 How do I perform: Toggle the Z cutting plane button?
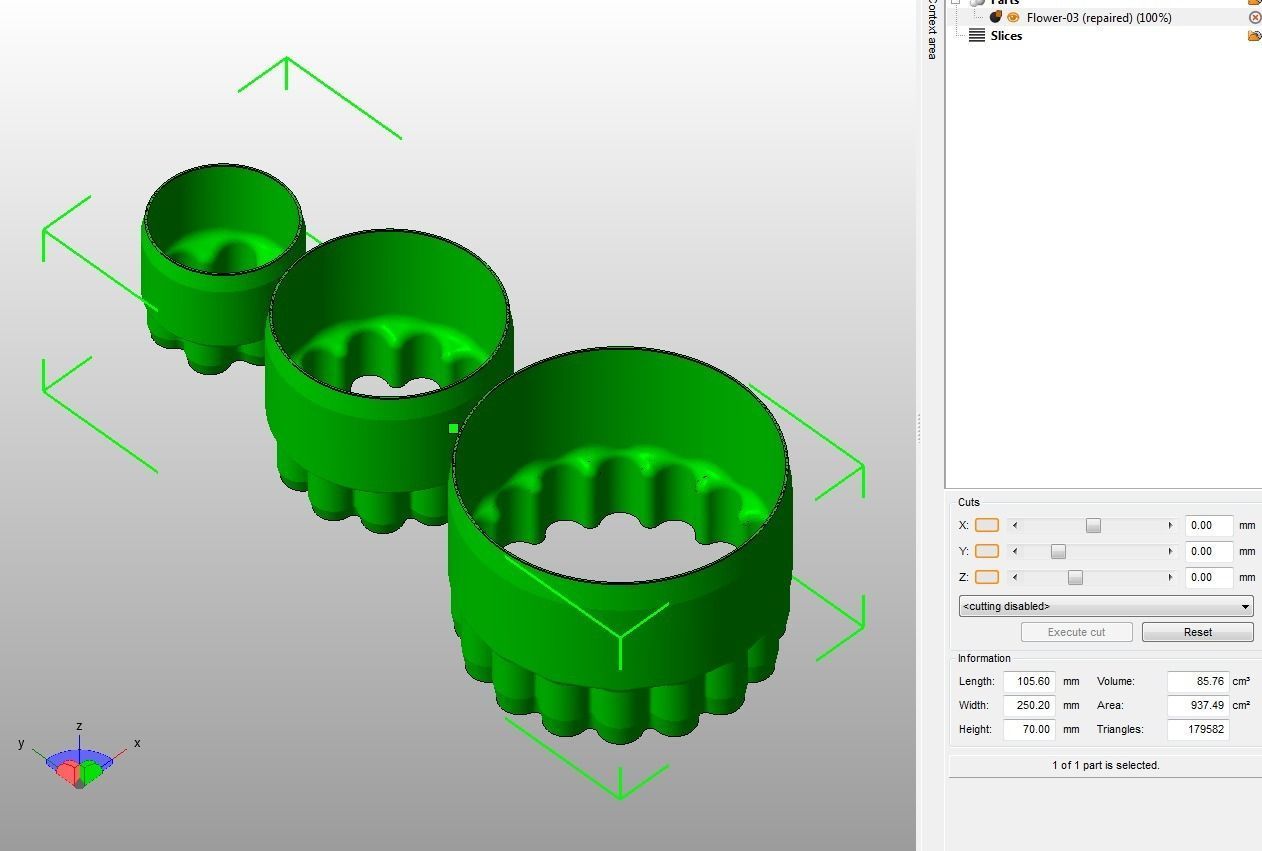[x=986, y=577]
